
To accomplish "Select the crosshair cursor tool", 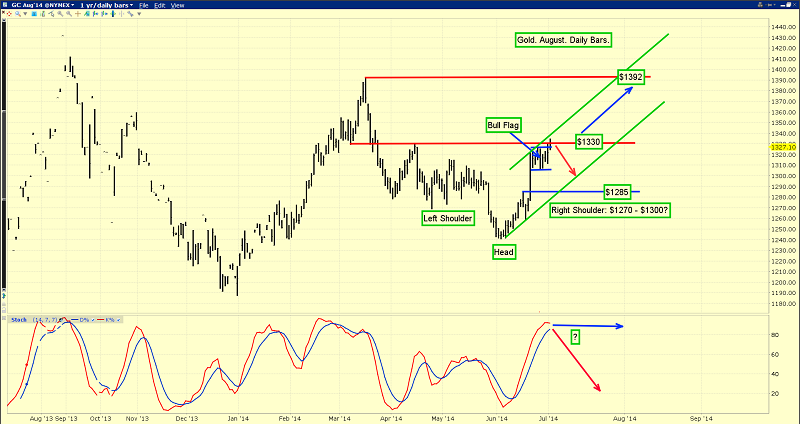I will 77,14.
